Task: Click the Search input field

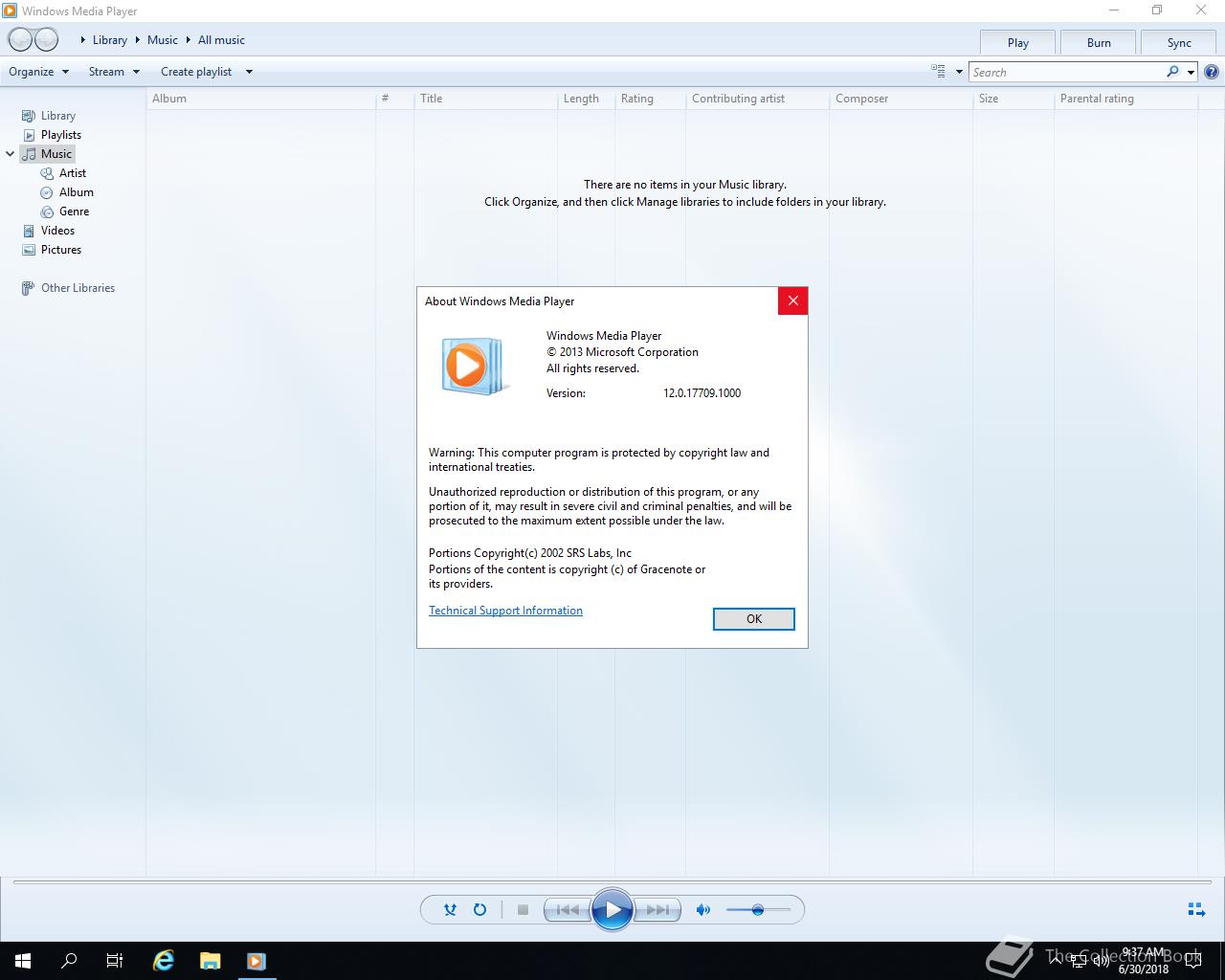Action: click(1066, 72)
